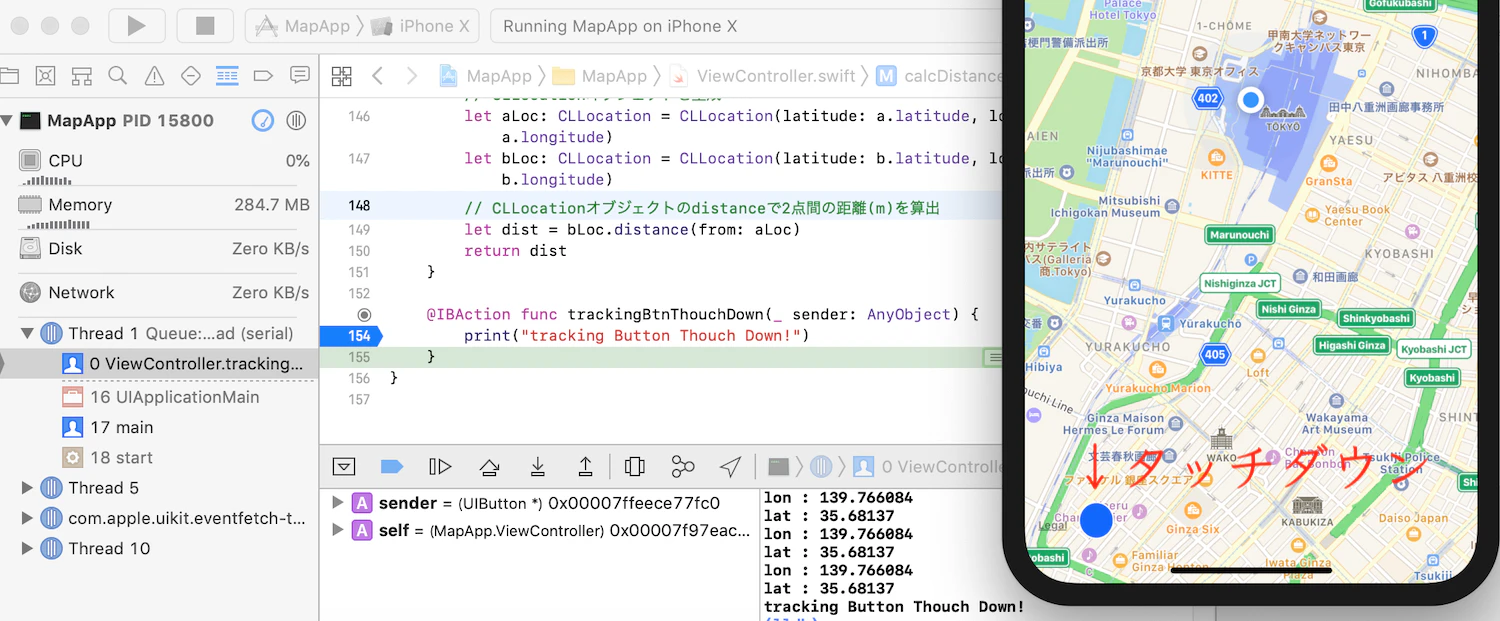Expand Thread 5
This screenshot has width=1500, height=621.
tap(27, 488)
